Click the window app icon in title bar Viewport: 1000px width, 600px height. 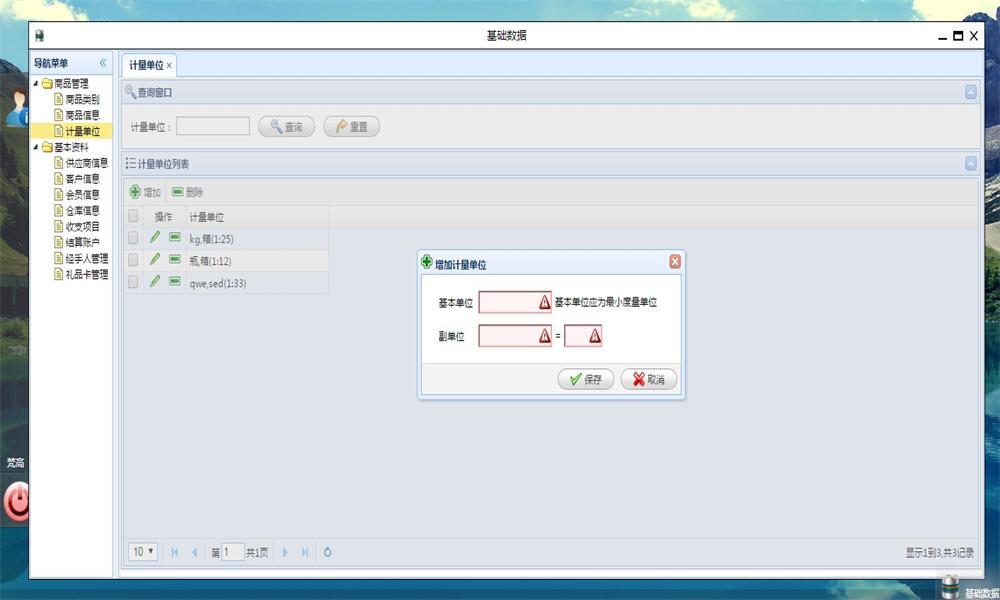(40, 36)
